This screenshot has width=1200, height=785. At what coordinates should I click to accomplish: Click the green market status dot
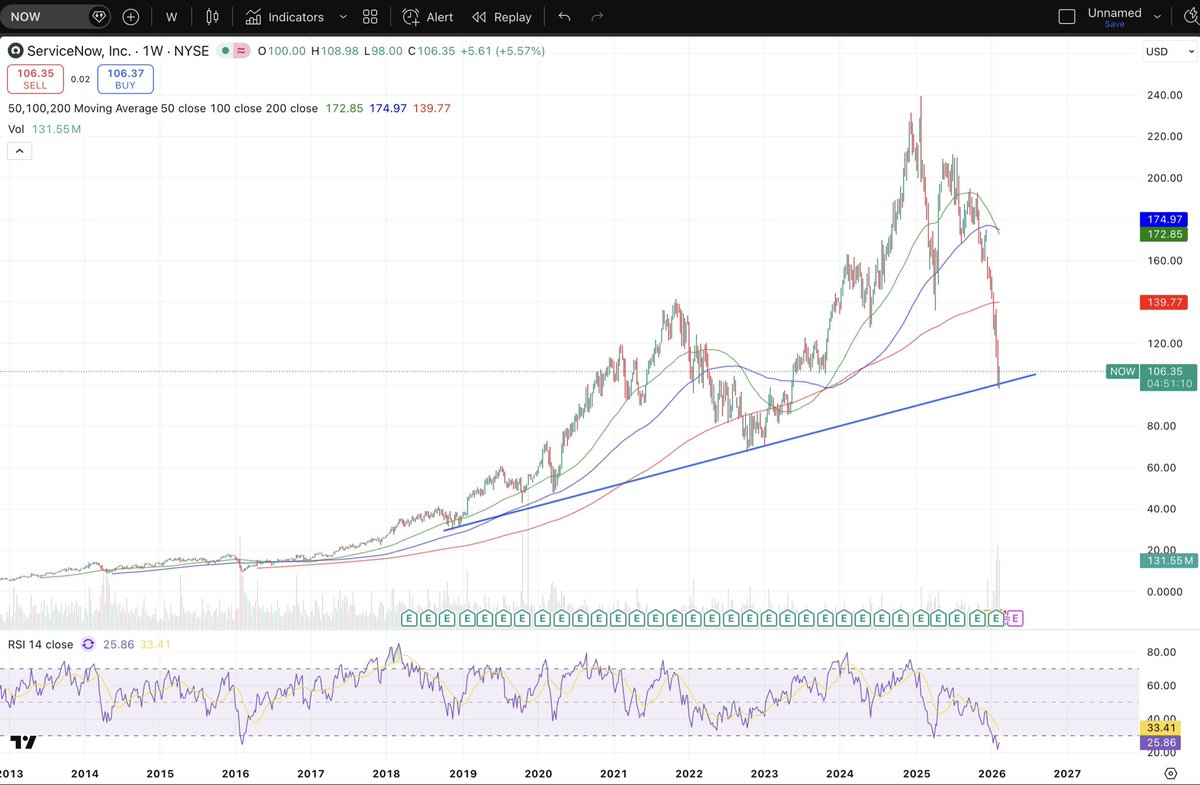click(227, 50)
